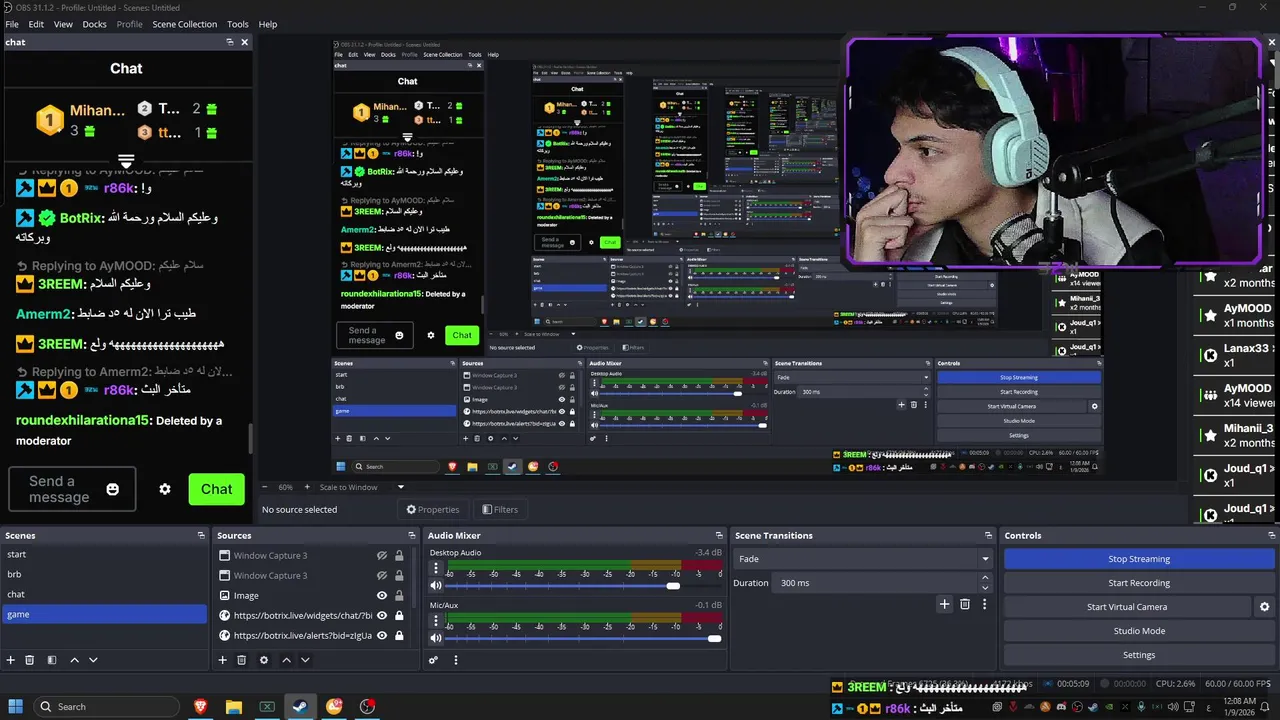Open the Scene Collection menu
This screenshot has height=720, width=1280.
[x=184, y=24]
